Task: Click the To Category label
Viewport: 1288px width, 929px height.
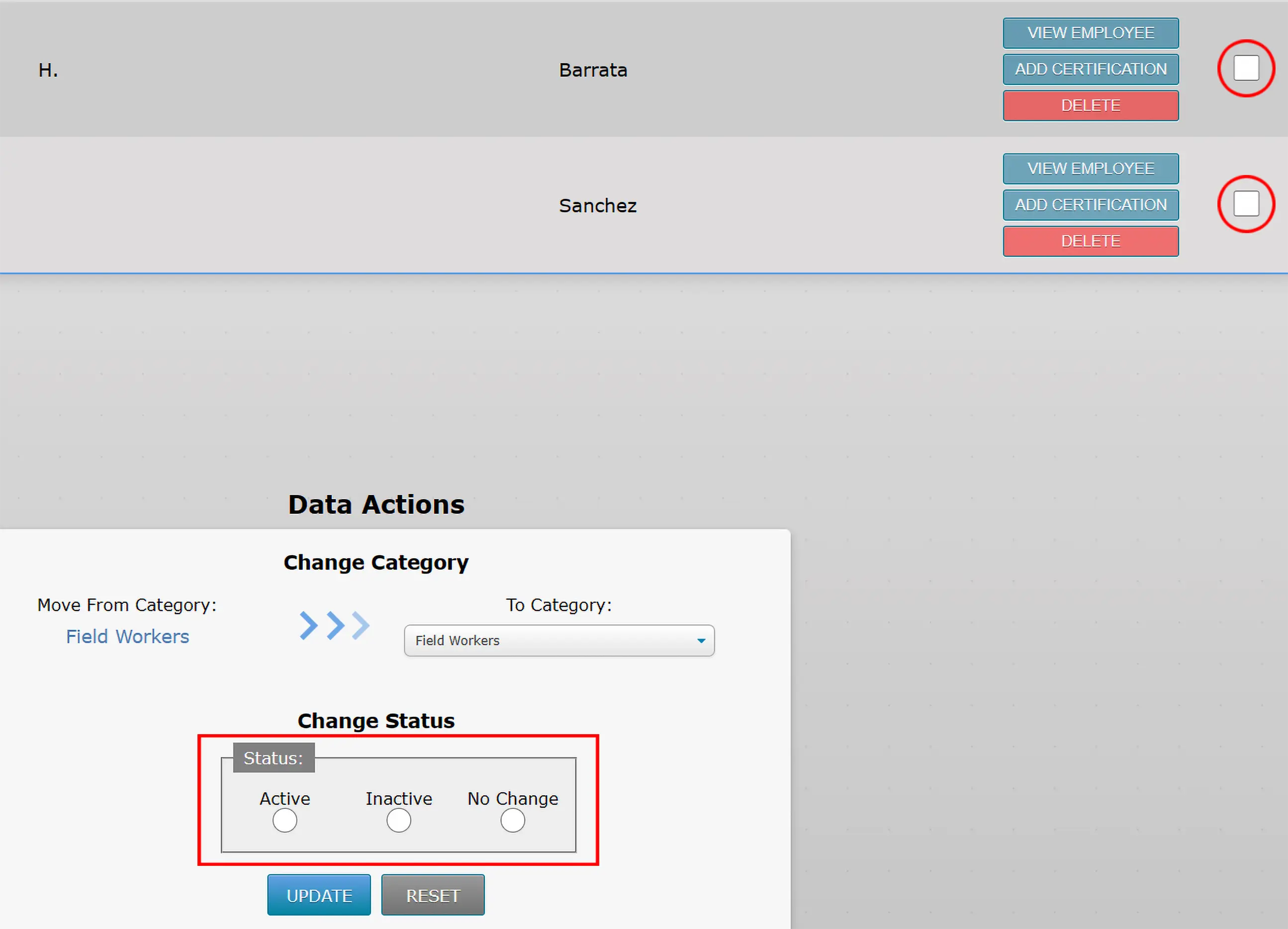Action: point(559,605)
